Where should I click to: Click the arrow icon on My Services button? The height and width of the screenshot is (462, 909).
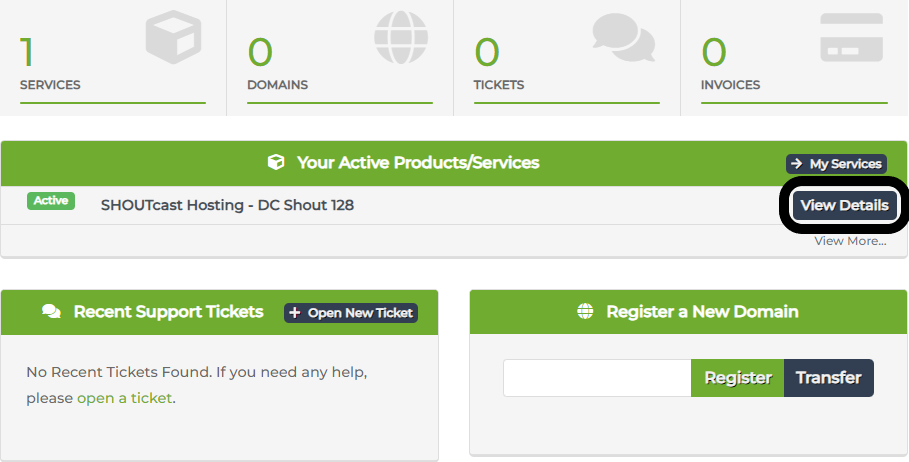(x=797, y=163)
